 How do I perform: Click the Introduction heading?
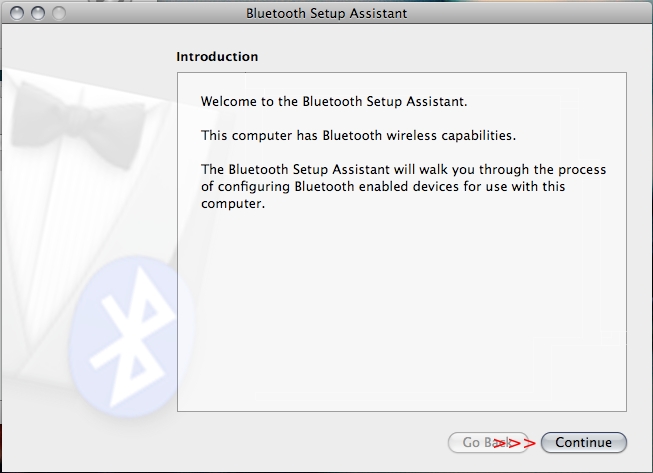[217, 57]
